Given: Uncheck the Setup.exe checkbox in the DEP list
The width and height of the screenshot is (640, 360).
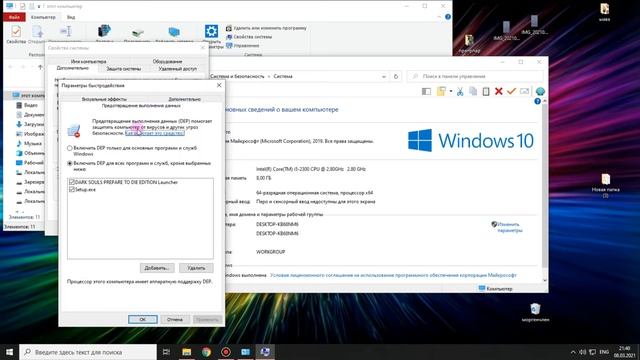Looking at the screenshot, I should (72, 189).
